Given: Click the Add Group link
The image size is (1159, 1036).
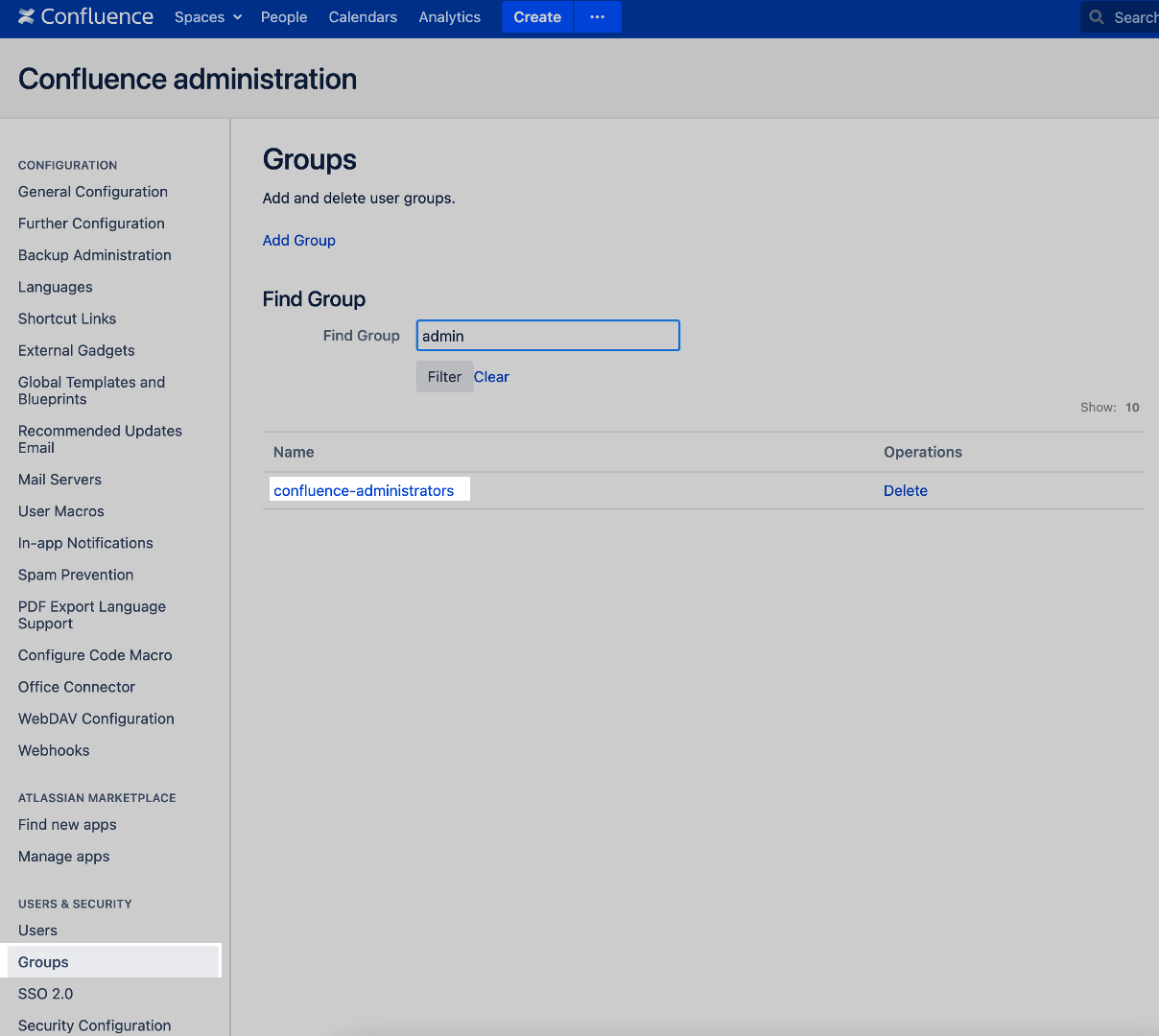Looking at the screenshot, I should click(x=298, y=240).
